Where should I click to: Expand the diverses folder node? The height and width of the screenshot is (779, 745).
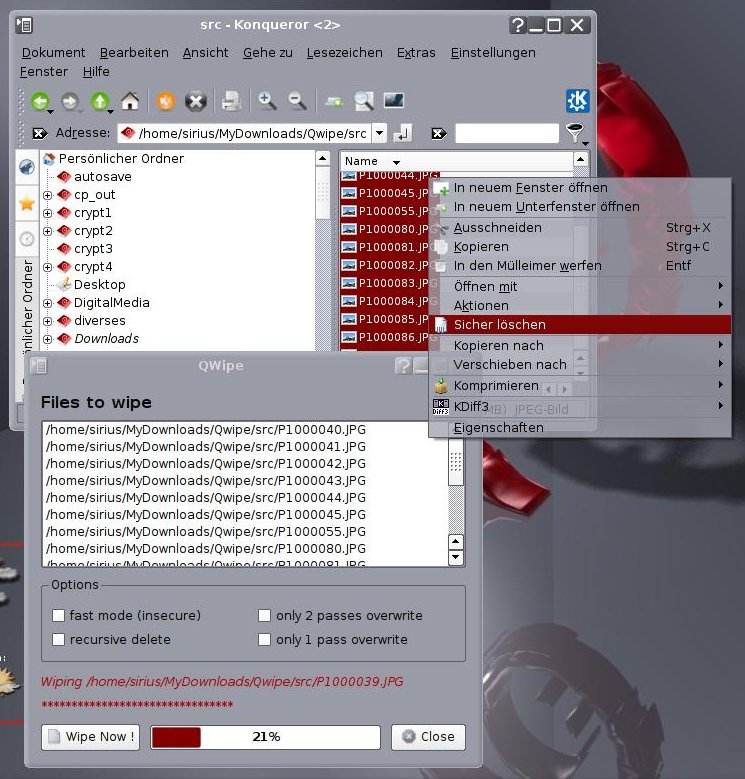click(x=48, y=321)
